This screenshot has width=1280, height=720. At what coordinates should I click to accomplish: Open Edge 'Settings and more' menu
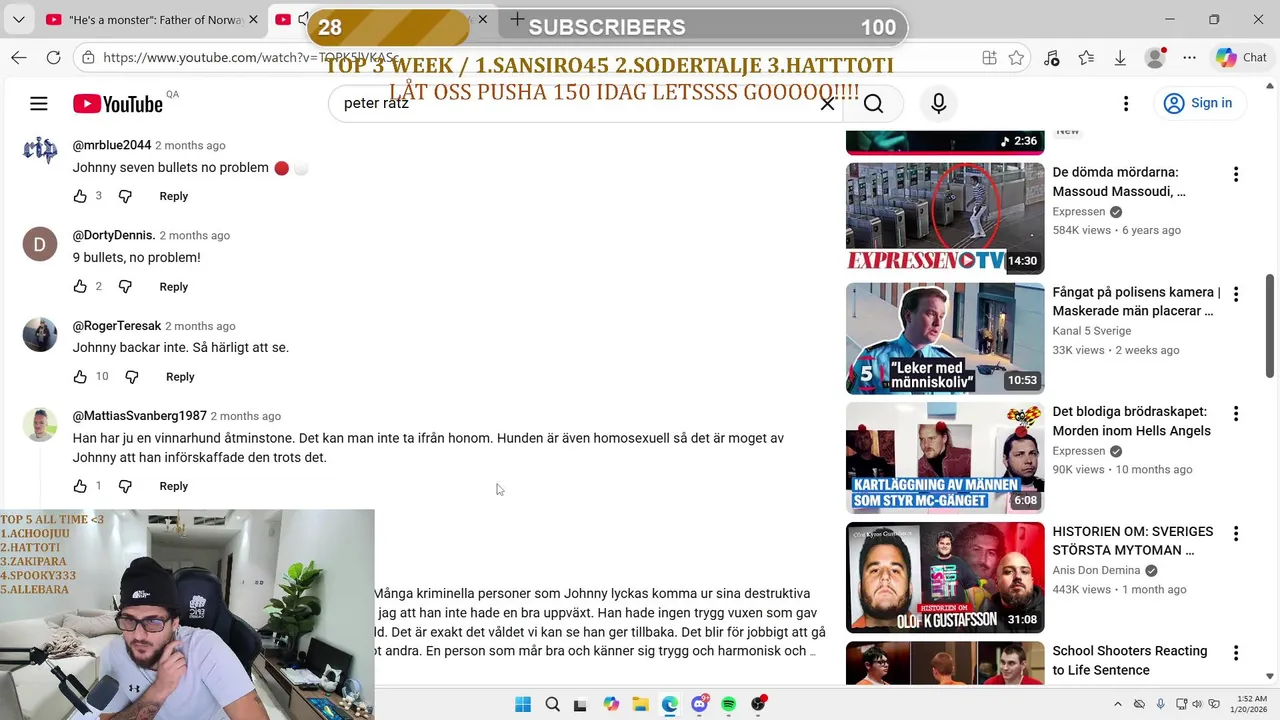click(x=1189, y=58)
